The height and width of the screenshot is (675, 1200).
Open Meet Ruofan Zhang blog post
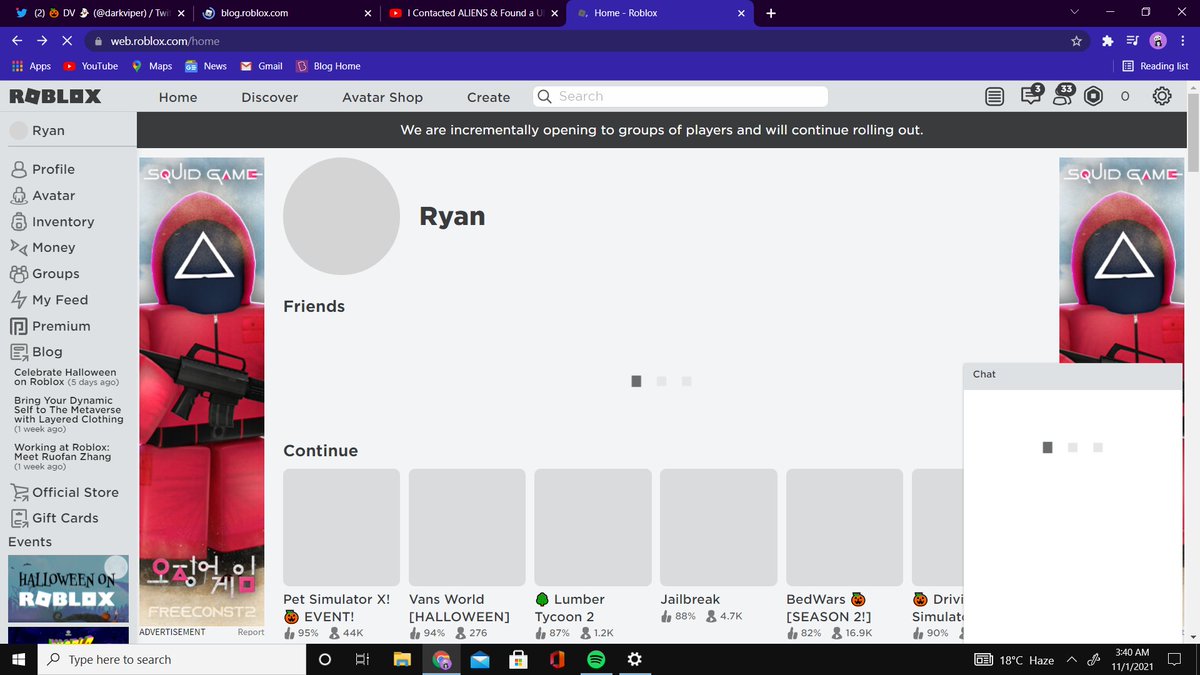pyautogui.click(x=62, y=456)
